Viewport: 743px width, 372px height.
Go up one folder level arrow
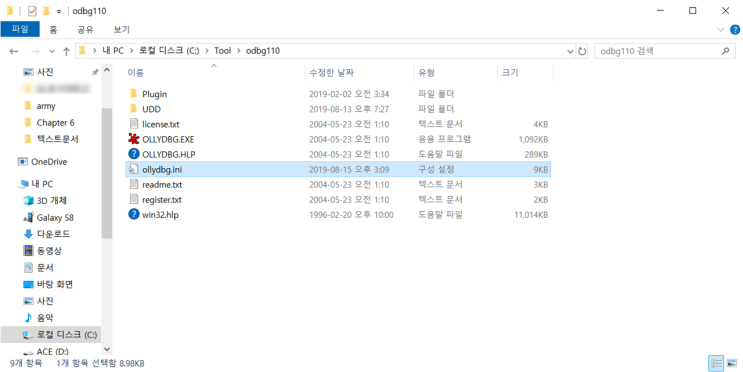[x=66, y=51]
